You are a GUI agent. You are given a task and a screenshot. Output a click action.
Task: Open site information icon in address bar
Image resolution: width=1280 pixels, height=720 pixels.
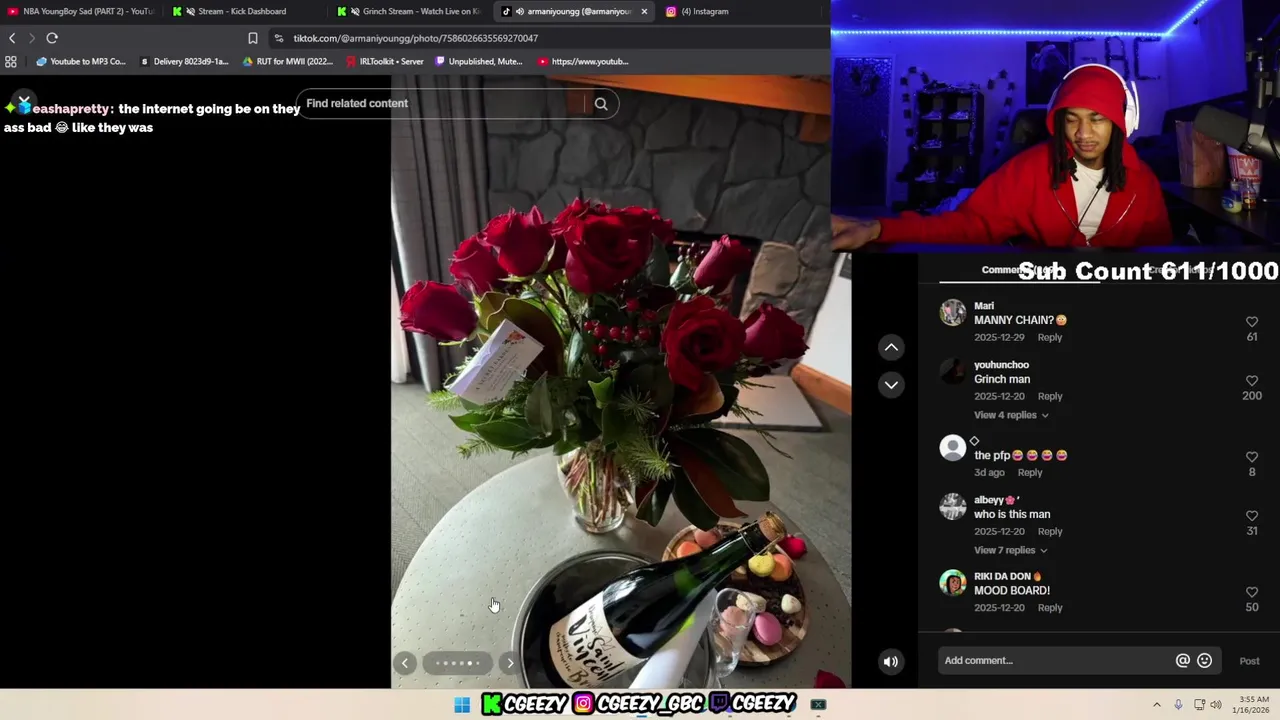pyautogui.click(x=278, y=38)
